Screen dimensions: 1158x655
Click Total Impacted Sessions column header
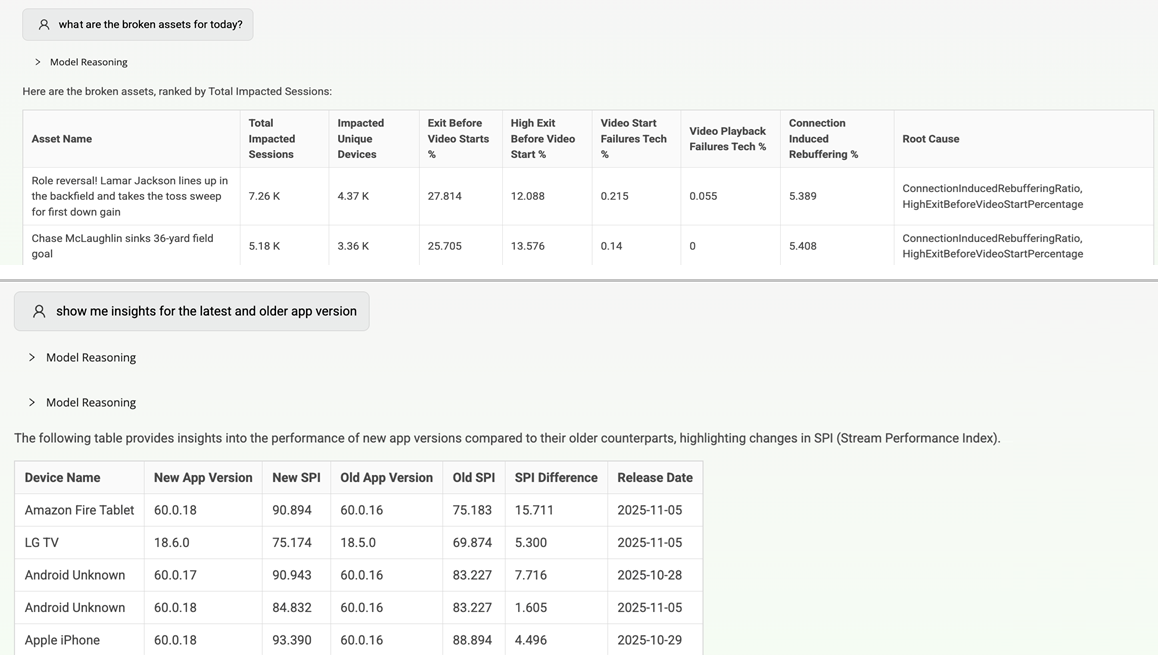pyautogui.click(x=272, y=139)
